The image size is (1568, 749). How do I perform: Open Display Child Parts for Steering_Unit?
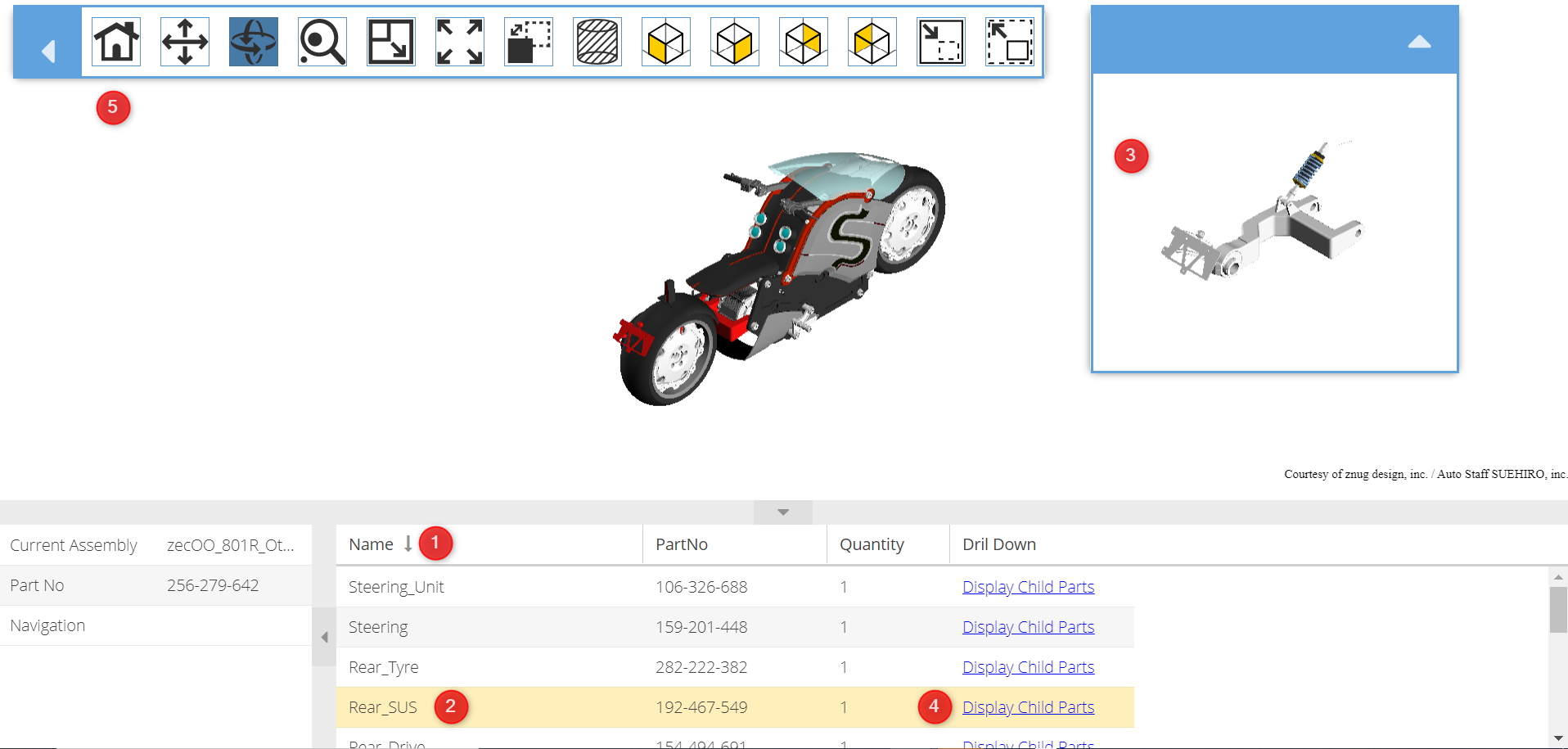(1028, 587)
